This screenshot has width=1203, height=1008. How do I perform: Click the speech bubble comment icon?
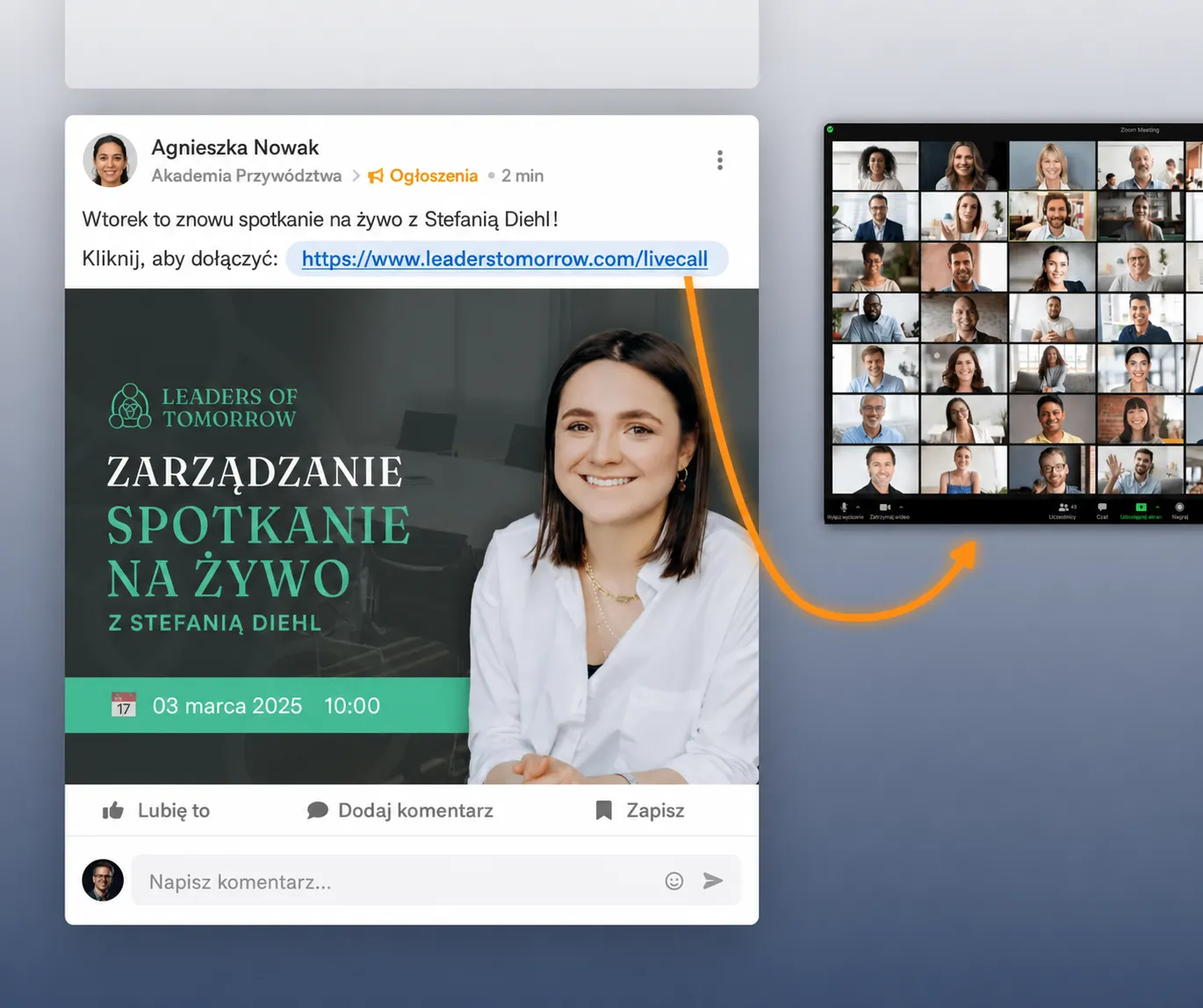click(x=317, y=810)
